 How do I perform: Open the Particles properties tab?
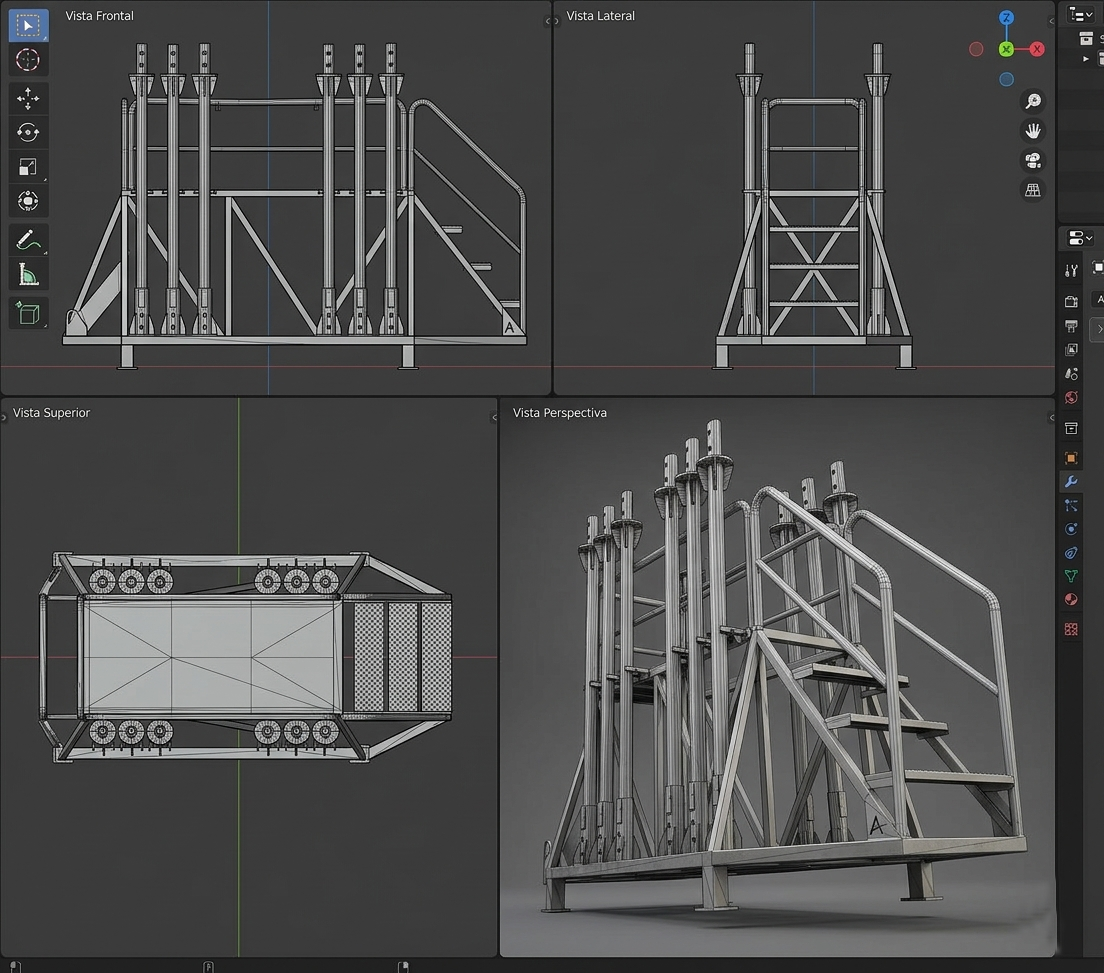tap(1071, 506)
